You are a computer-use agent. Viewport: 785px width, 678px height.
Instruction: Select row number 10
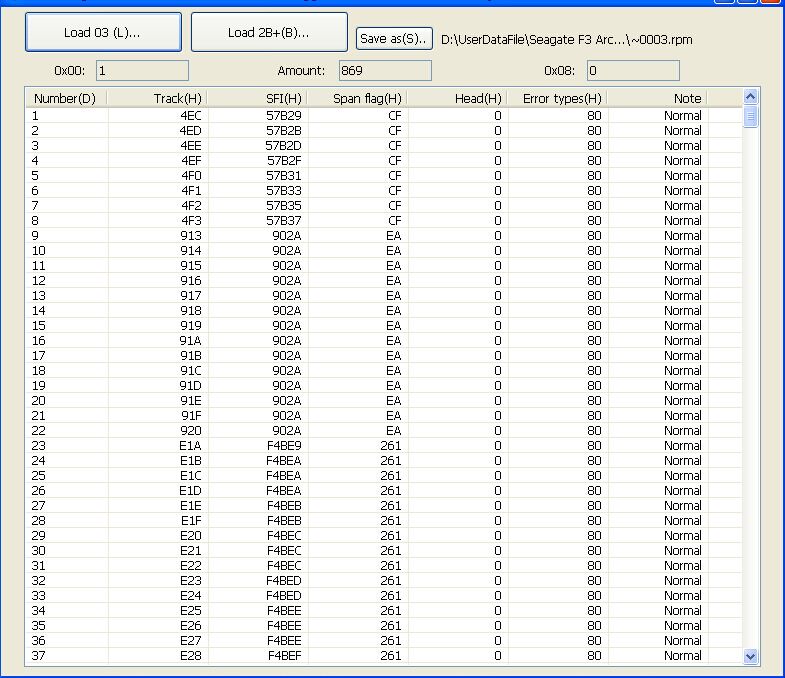click(x=39, y=251)
